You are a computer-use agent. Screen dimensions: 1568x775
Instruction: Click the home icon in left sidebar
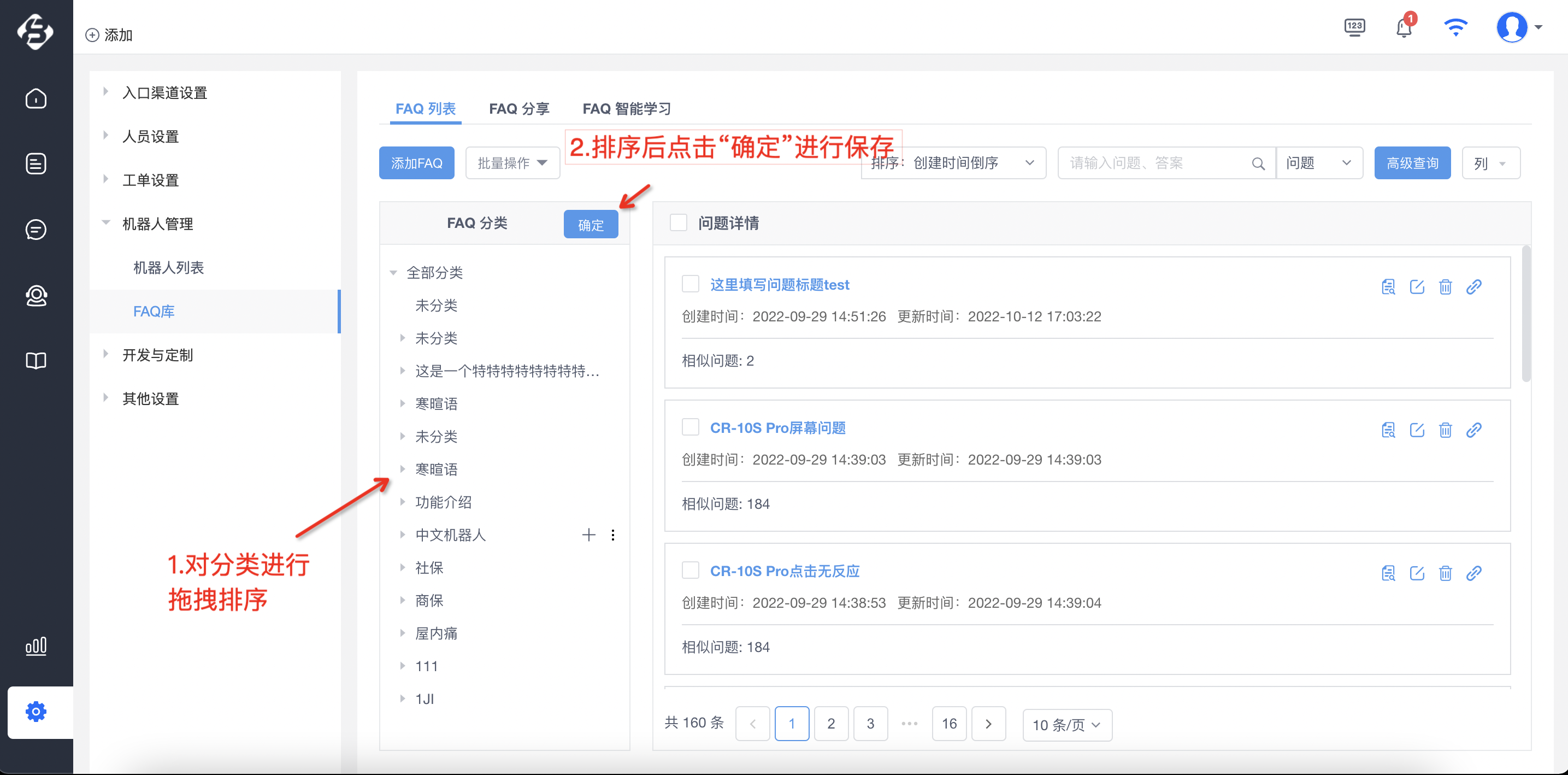coord(36,98)
